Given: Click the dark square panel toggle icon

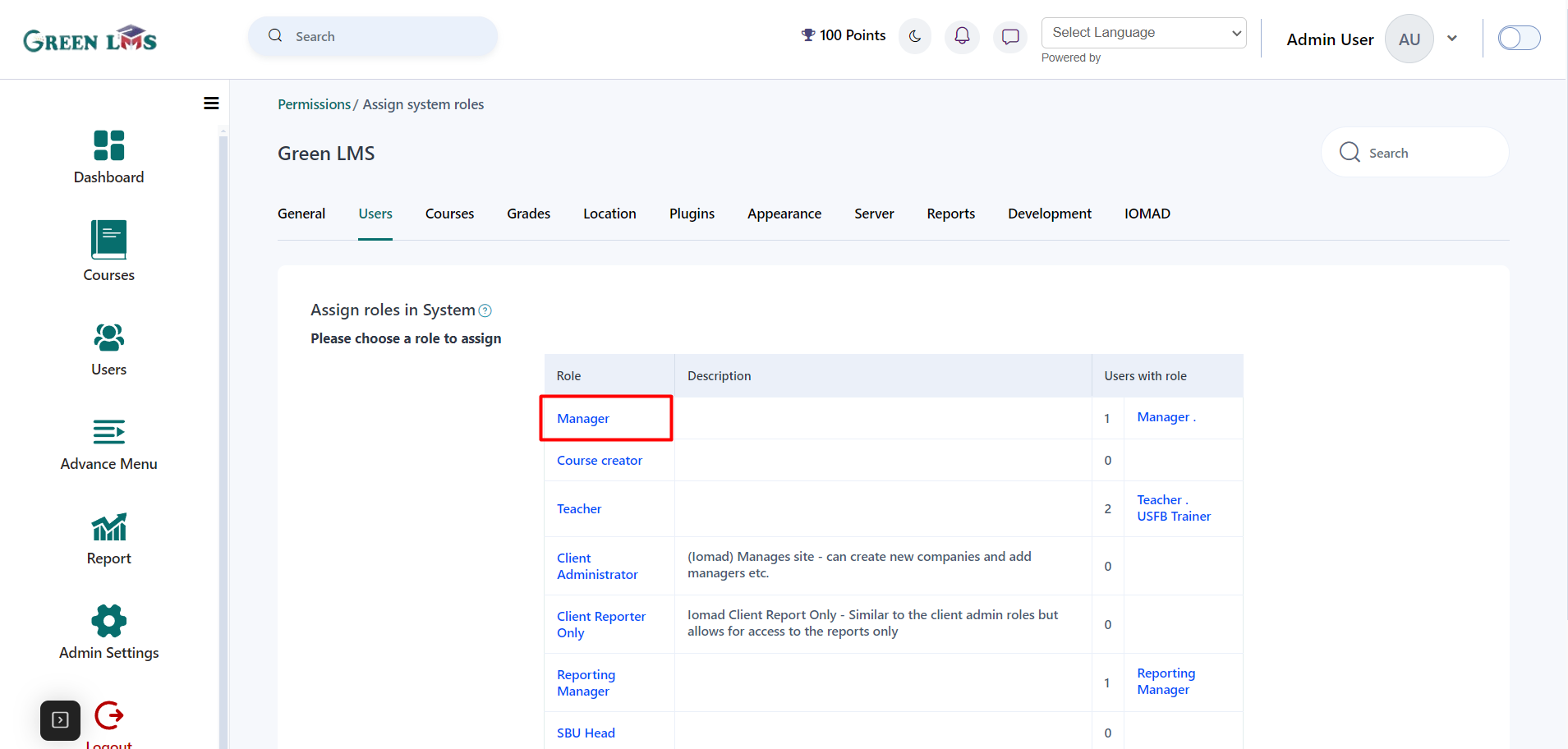Looking at the screenshot, I should coord(60,720).
